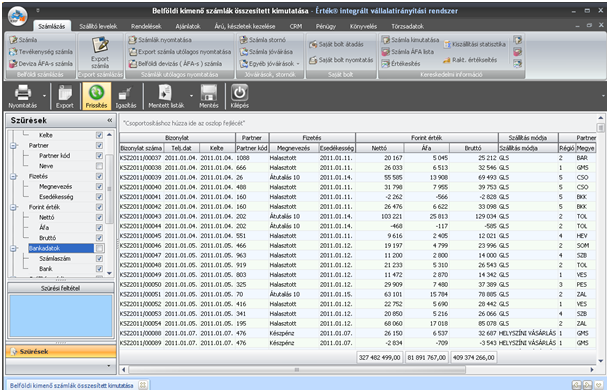Open the Nyomtatás dropdown arrow

pyautogui.click(x=44, y=96)
